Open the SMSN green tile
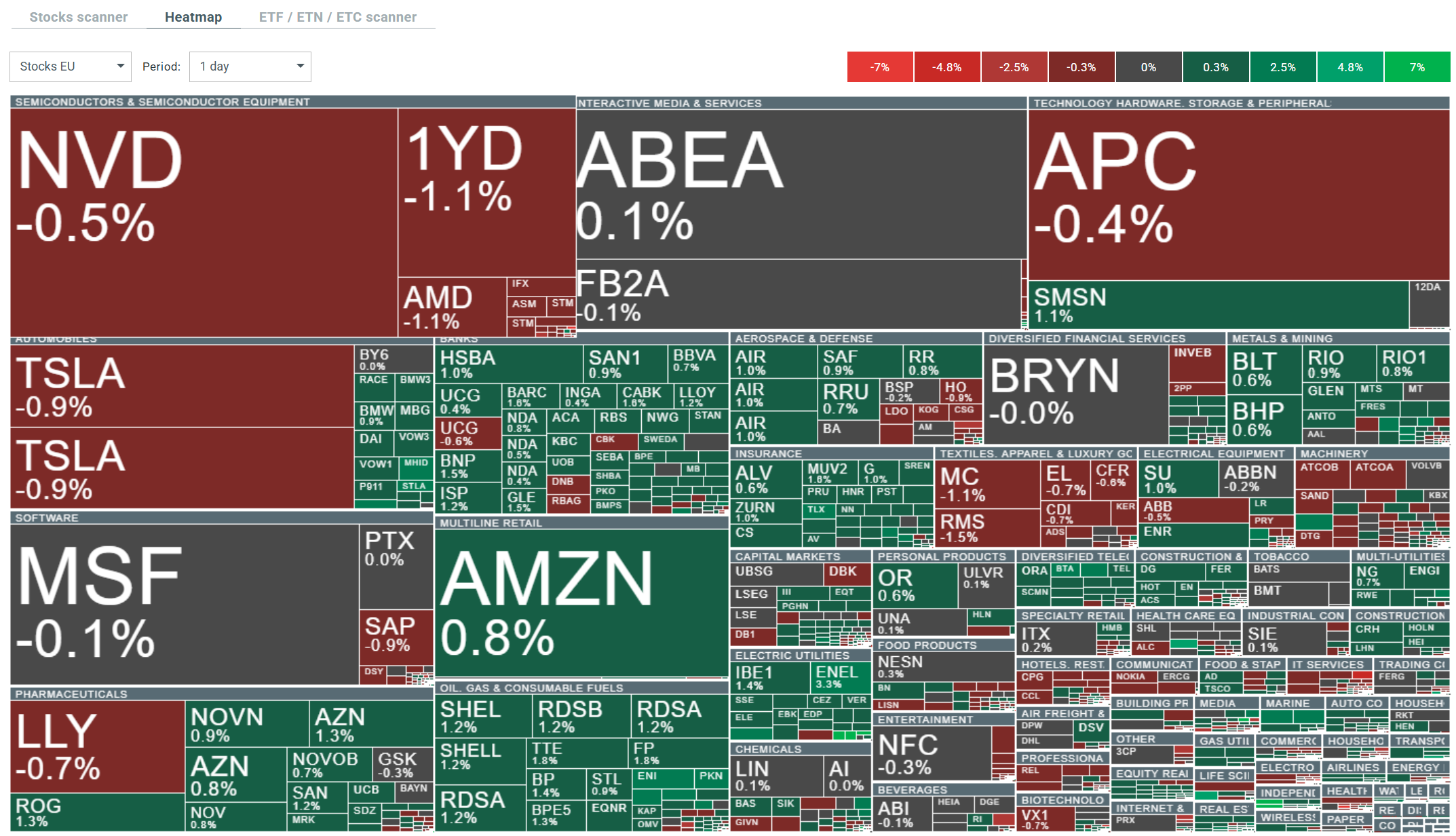Screen dimensions: 1456x836 (x=1218, y=305)
